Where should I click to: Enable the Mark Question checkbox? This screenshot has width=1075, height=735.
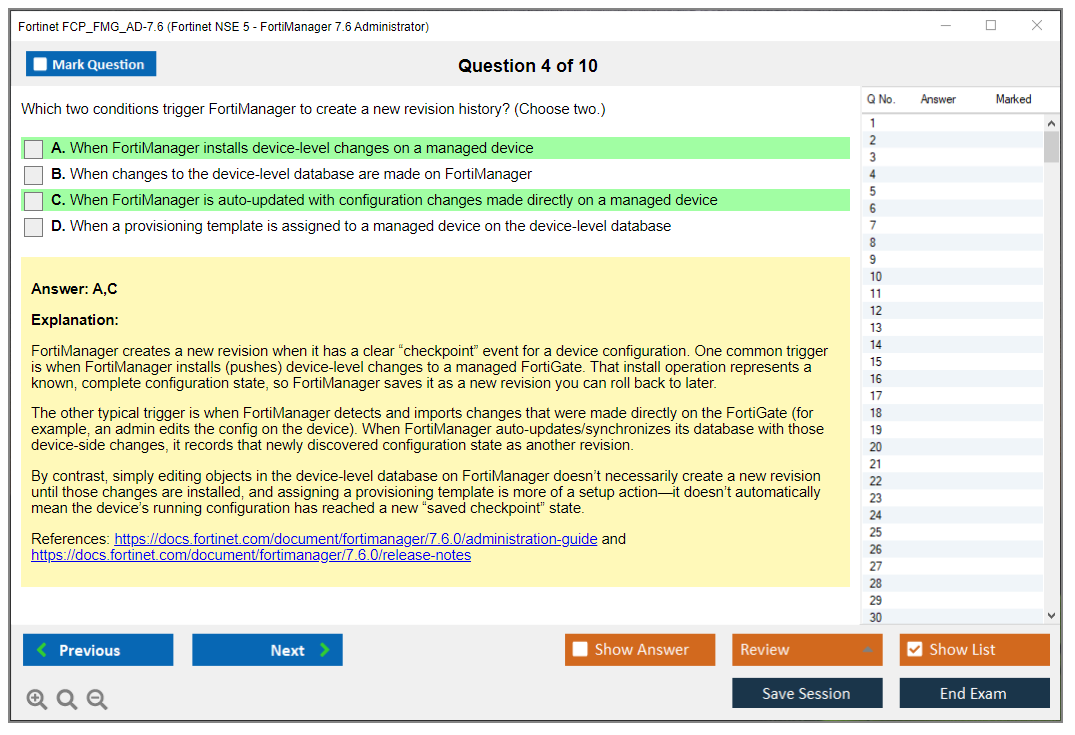[39, 63]
